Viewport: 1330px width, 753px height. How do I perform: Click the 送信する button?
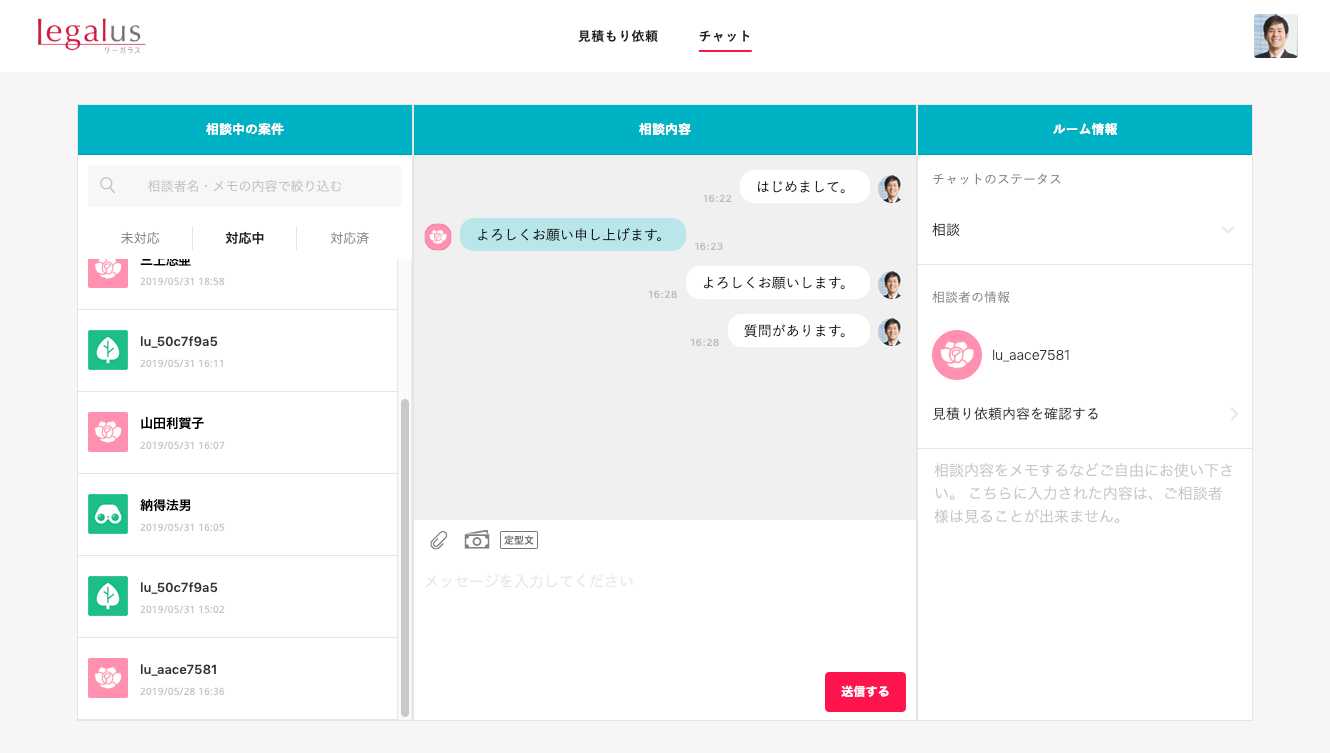click(865, 692)
